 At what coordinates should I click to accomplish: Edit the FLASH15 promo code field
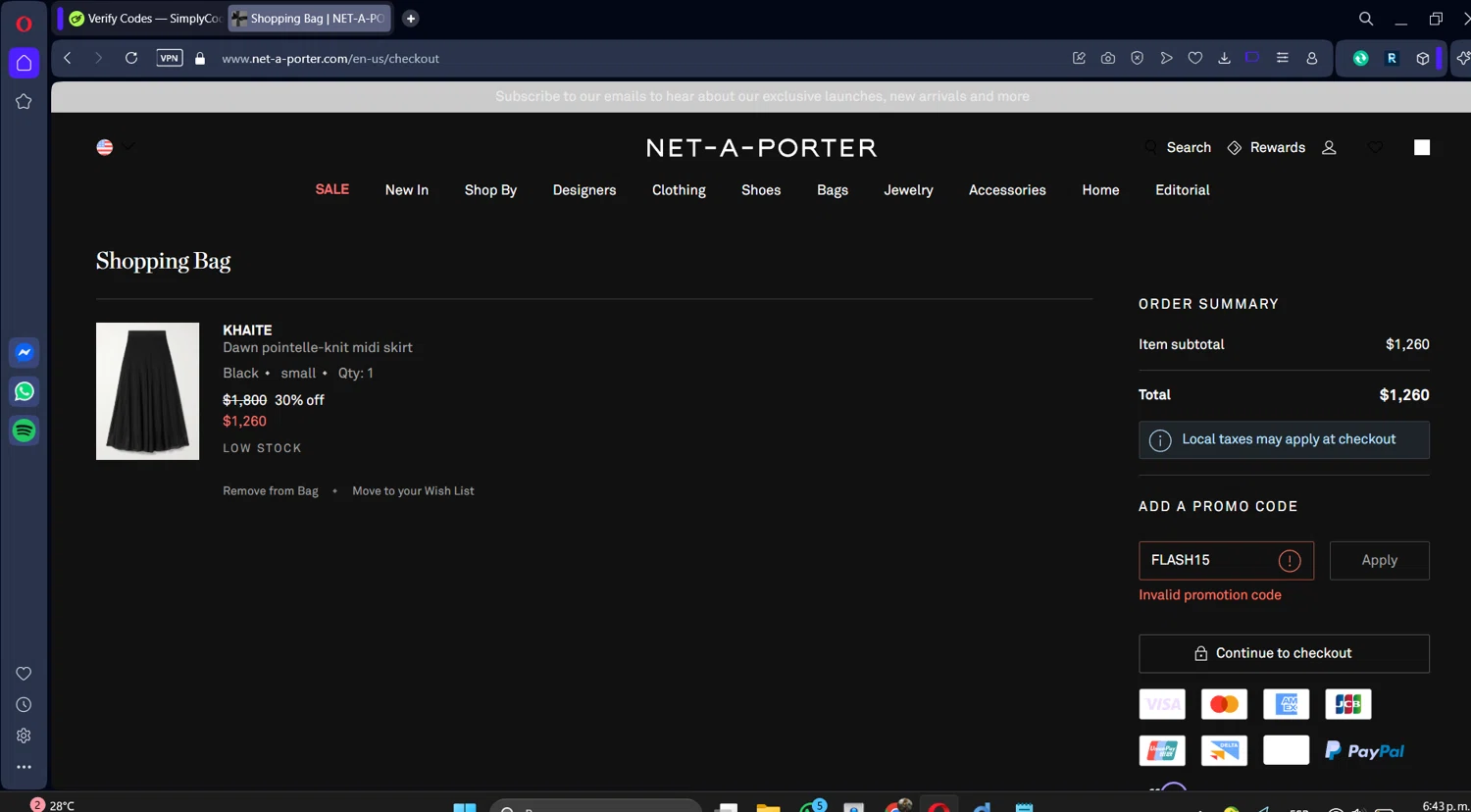click(x=1226, y=560)
